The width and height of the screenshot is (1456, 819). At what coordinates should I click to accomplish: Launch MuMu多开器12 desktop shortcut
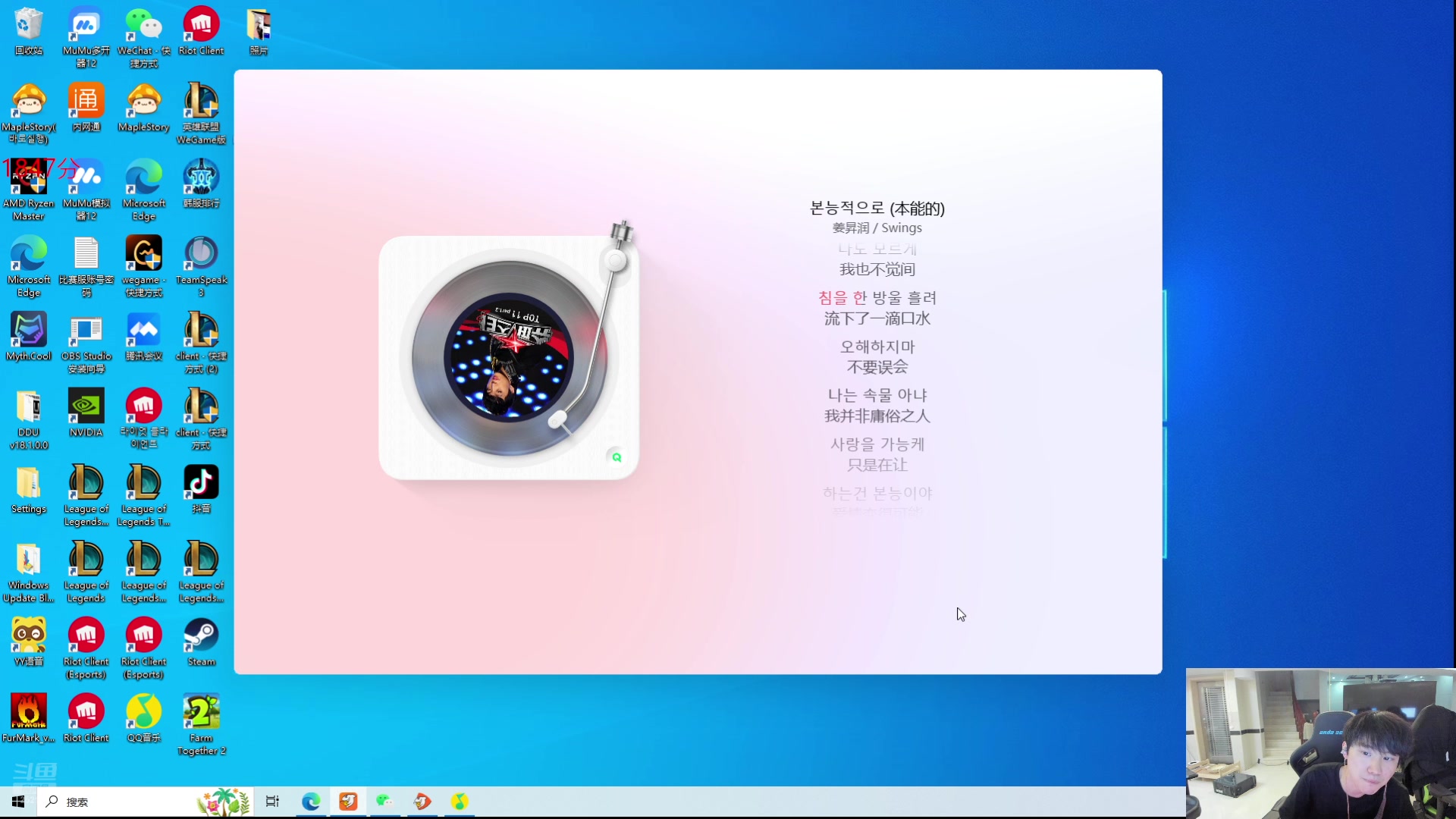point(86,37)
